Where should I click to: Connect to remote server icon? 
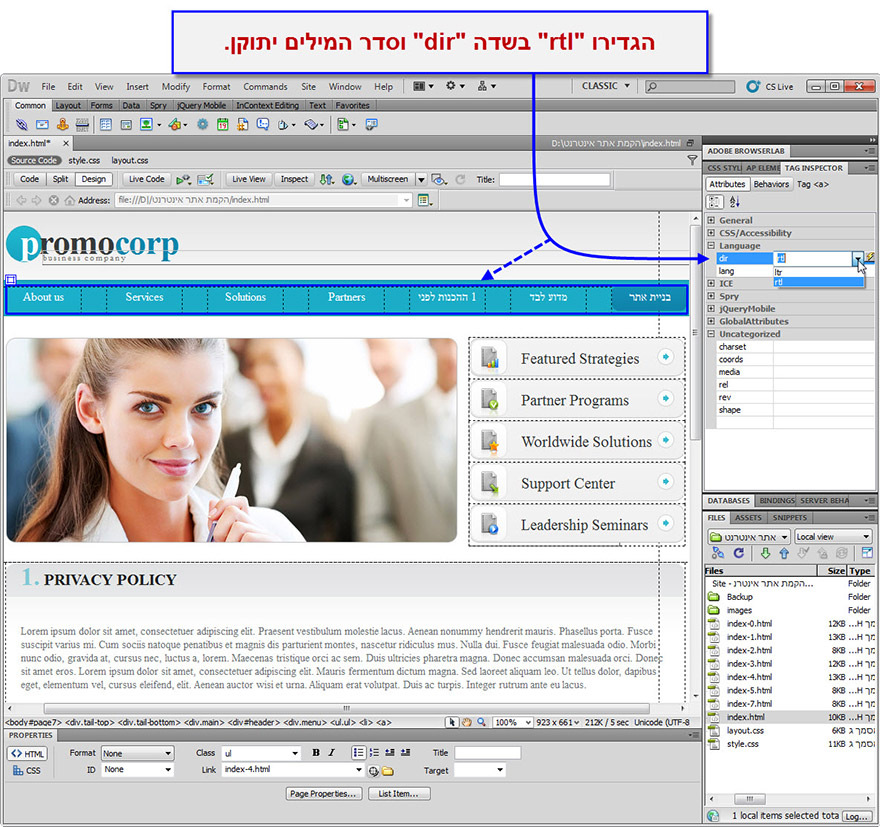tap(718, 553)
